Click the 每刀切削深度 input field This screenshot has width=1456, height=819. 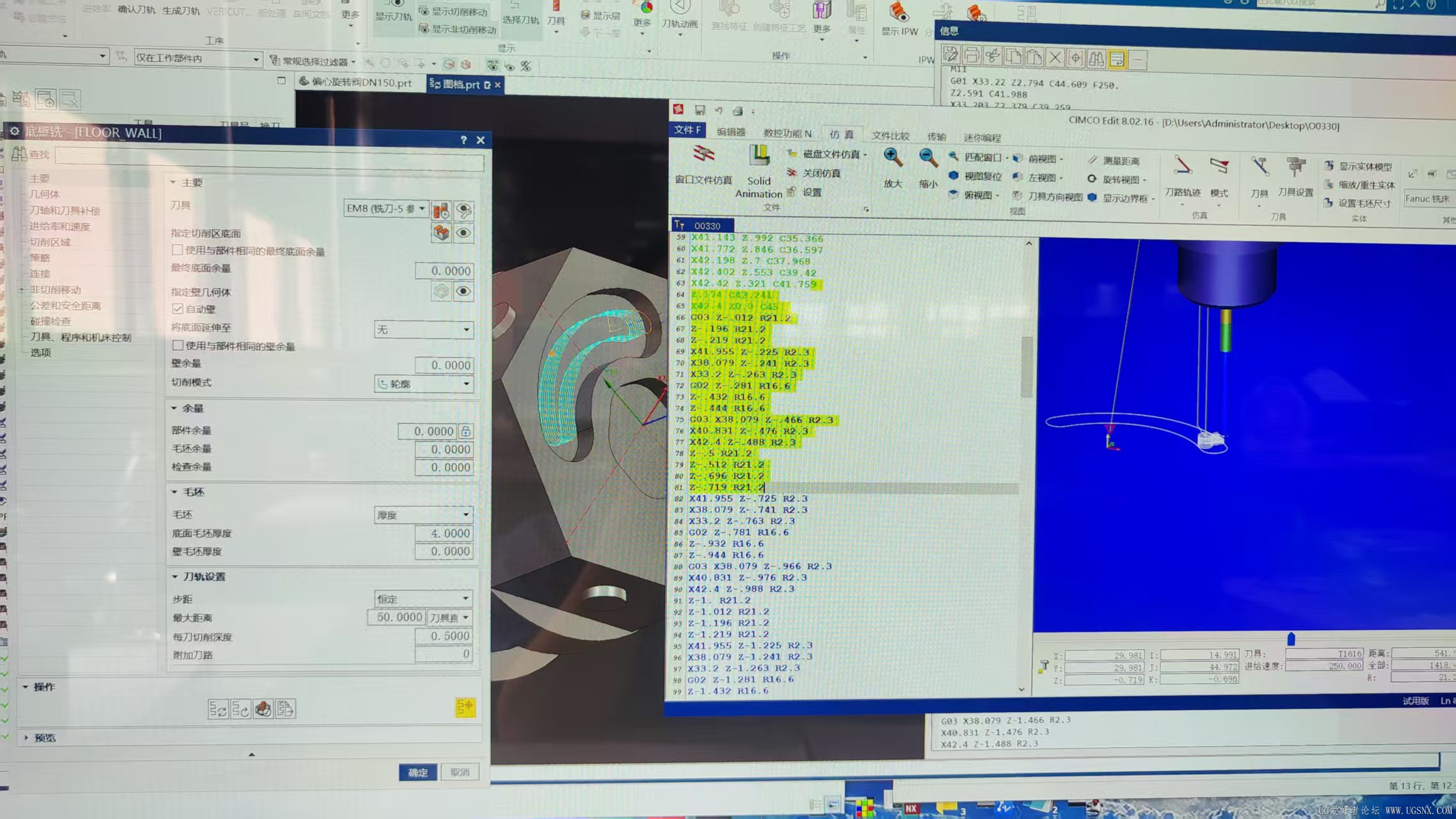pyautogui.click(x=444, y=636)
